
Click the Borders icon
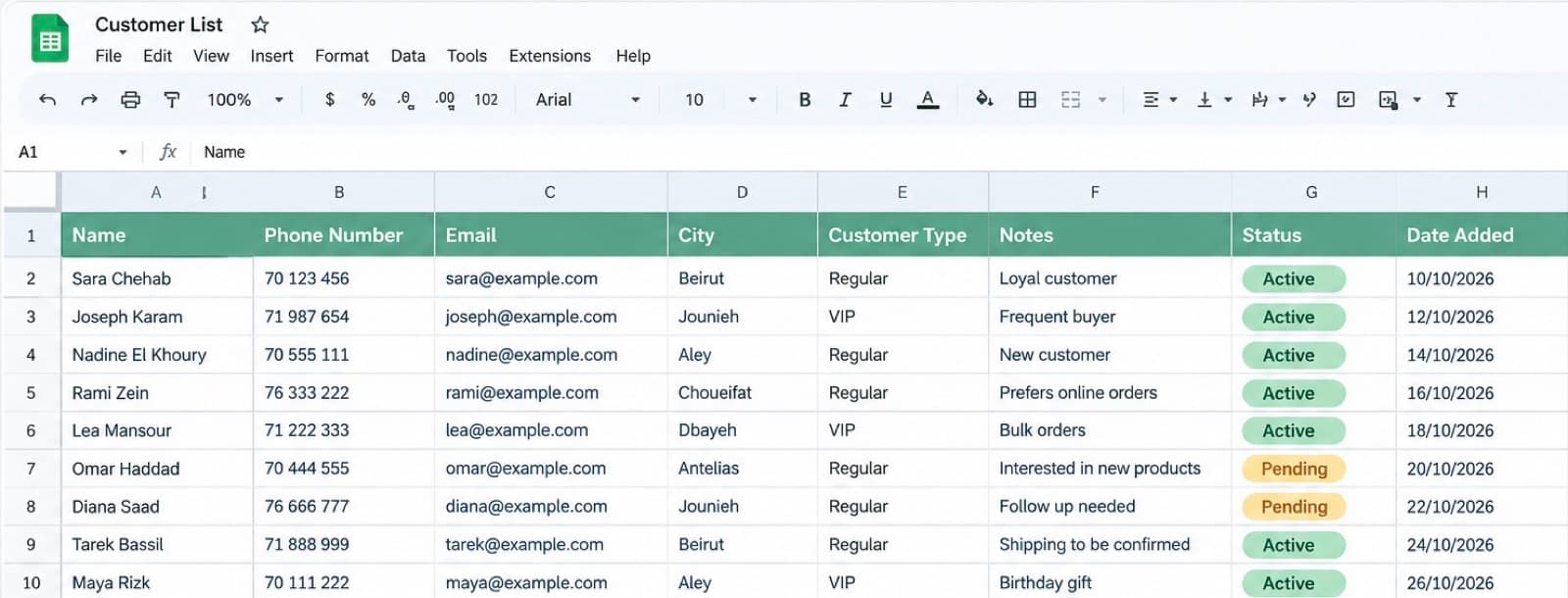[1027, 99]
